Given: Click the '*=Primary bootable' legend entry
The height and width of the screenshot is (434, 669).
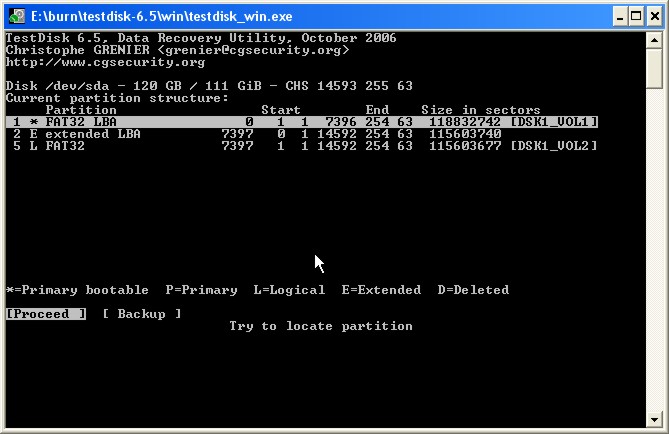Looking at the screenshot, I should coord(77,290).
